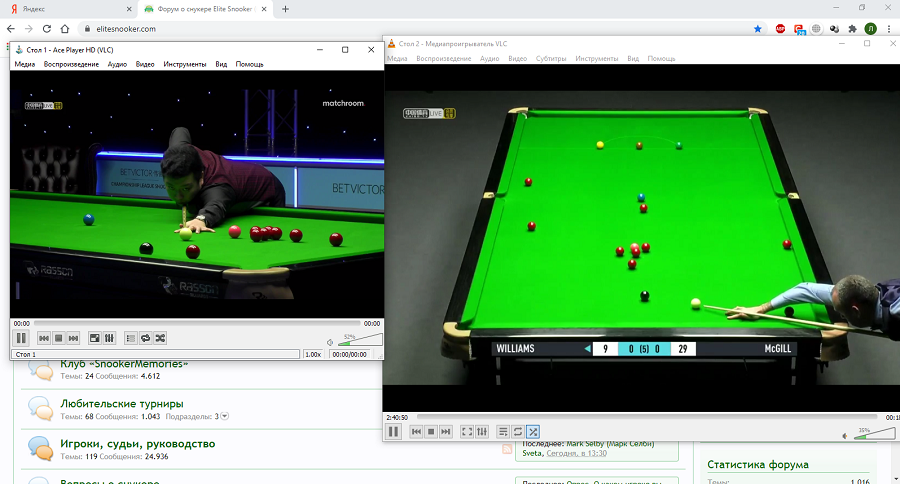Open extended settings in Стол 2 VLC window

(x=482, y=431)
